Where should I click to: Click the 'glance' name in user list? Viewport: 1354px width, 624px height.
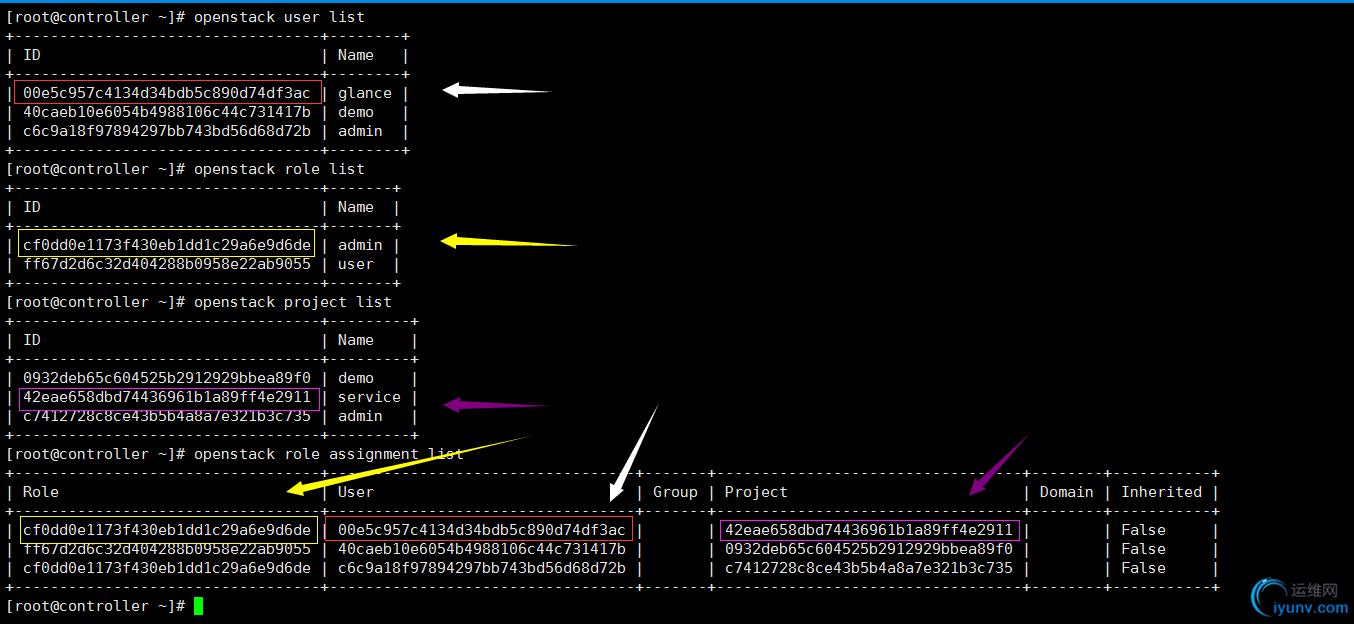[365, 93]
